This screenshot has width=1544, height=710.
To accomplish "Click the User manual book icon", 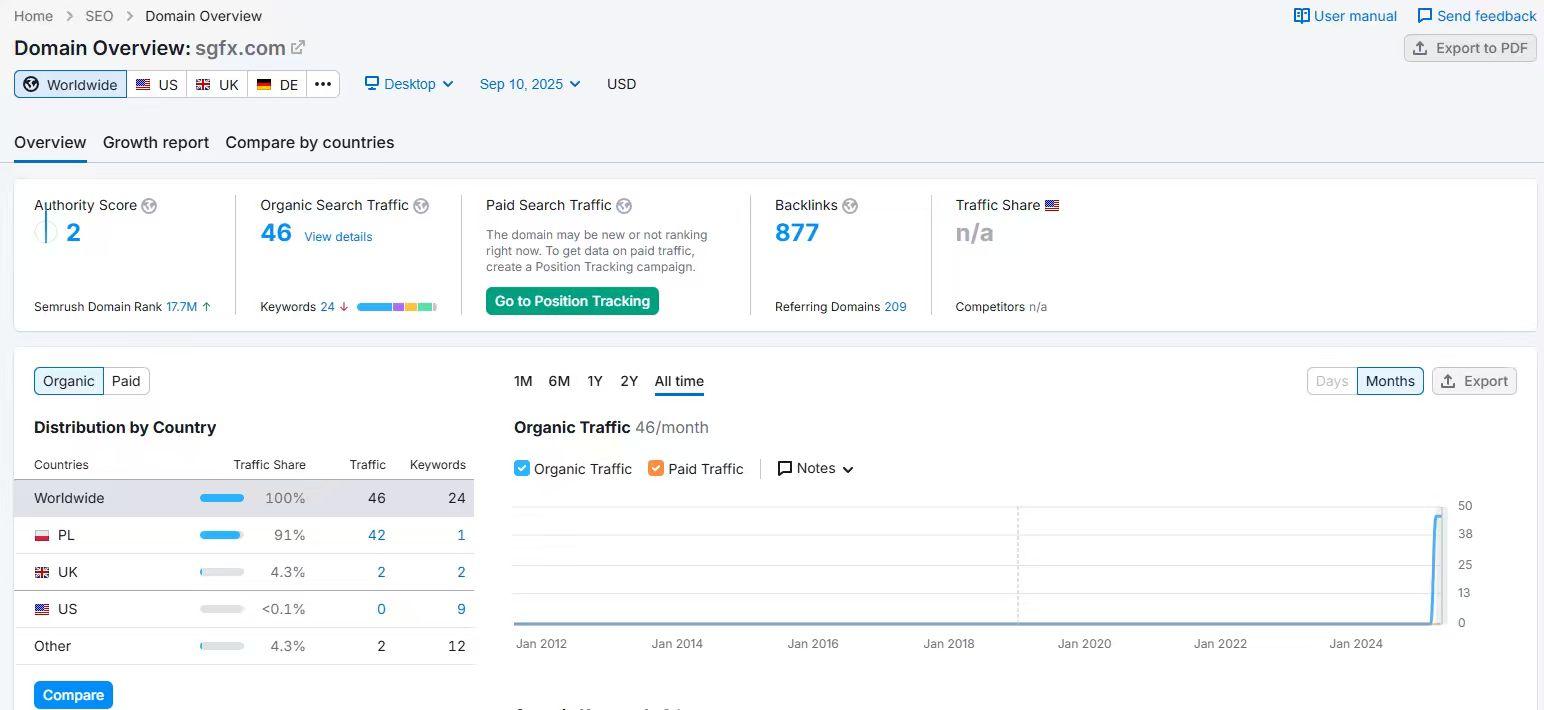I will click(1301, 16).
